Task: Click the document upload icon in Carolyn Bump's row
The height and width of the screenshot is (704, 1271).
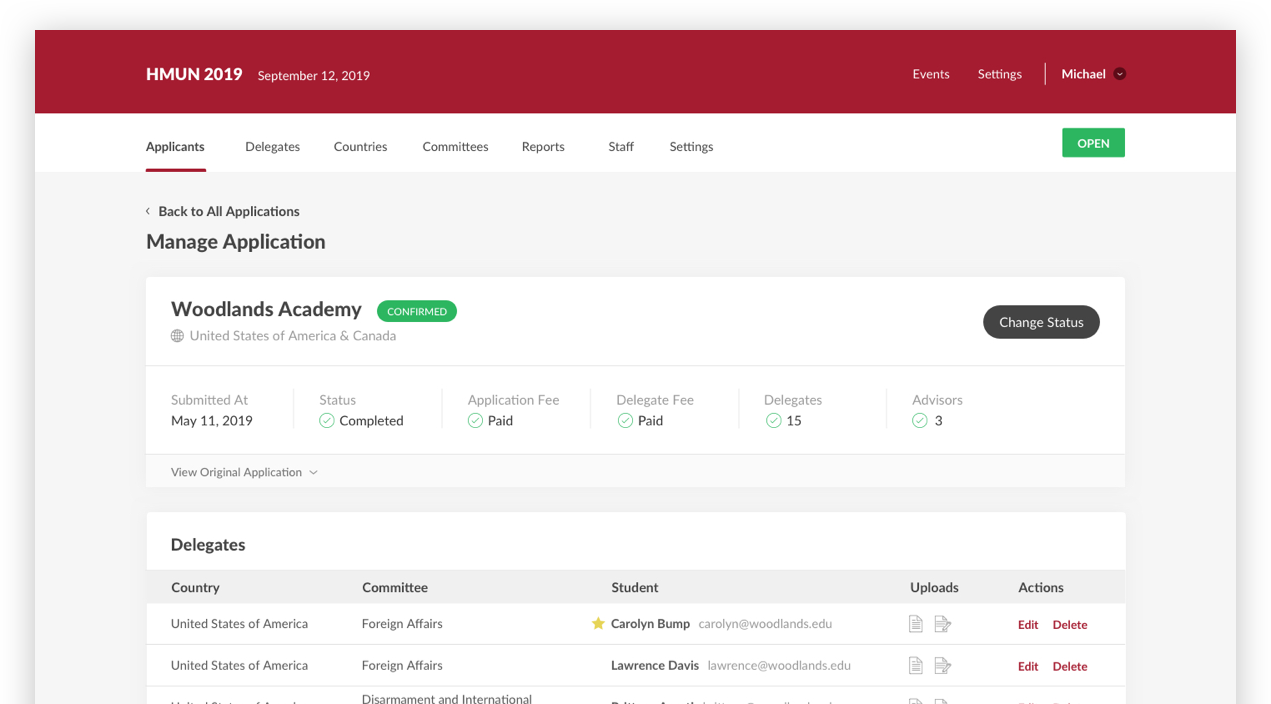Action: coord(915,622)
